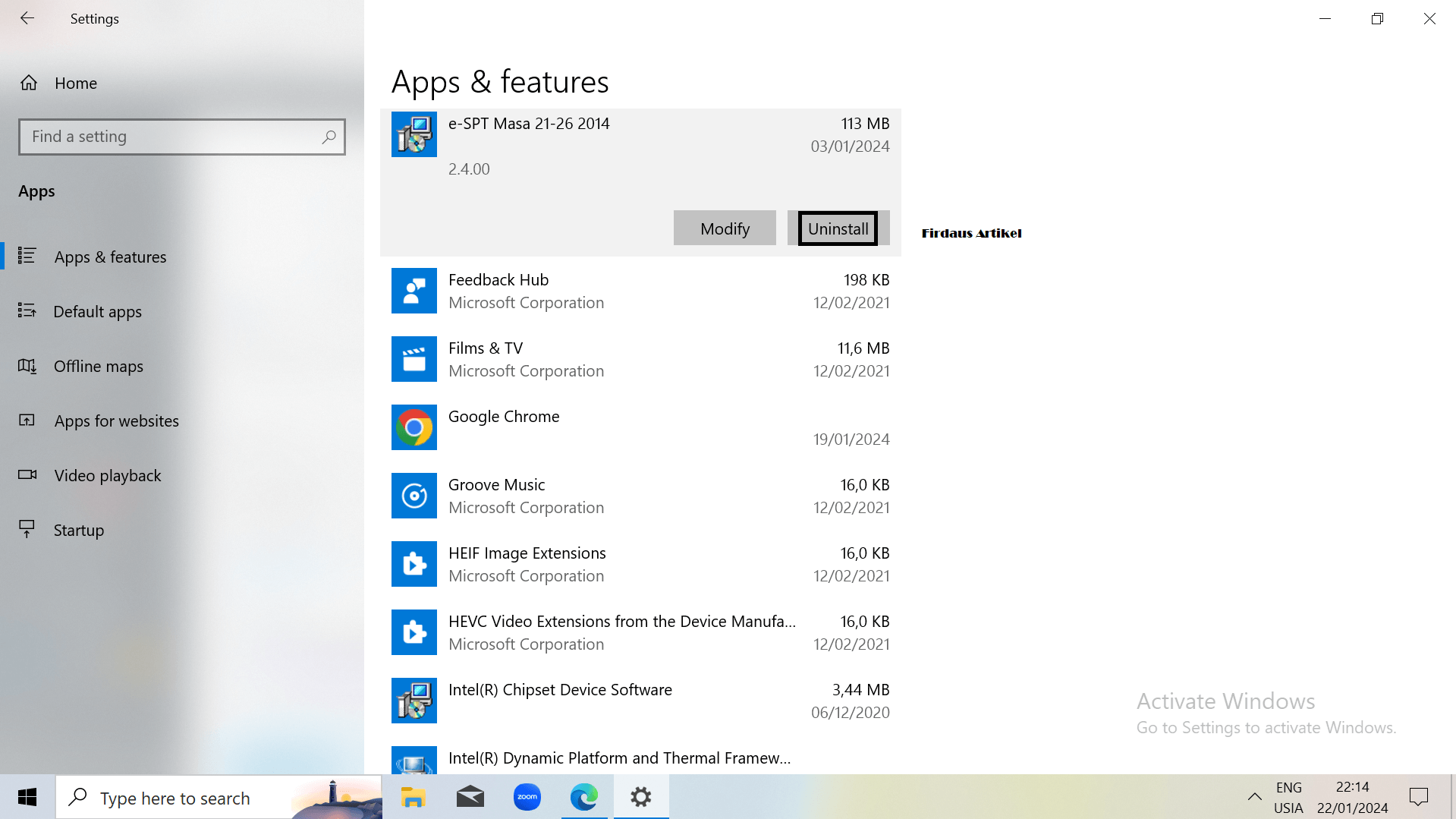Image resolution: width=1456 pixels, height=819 pixels.
Task: Click the Offline maps map icon
Action: pos(27,366)
